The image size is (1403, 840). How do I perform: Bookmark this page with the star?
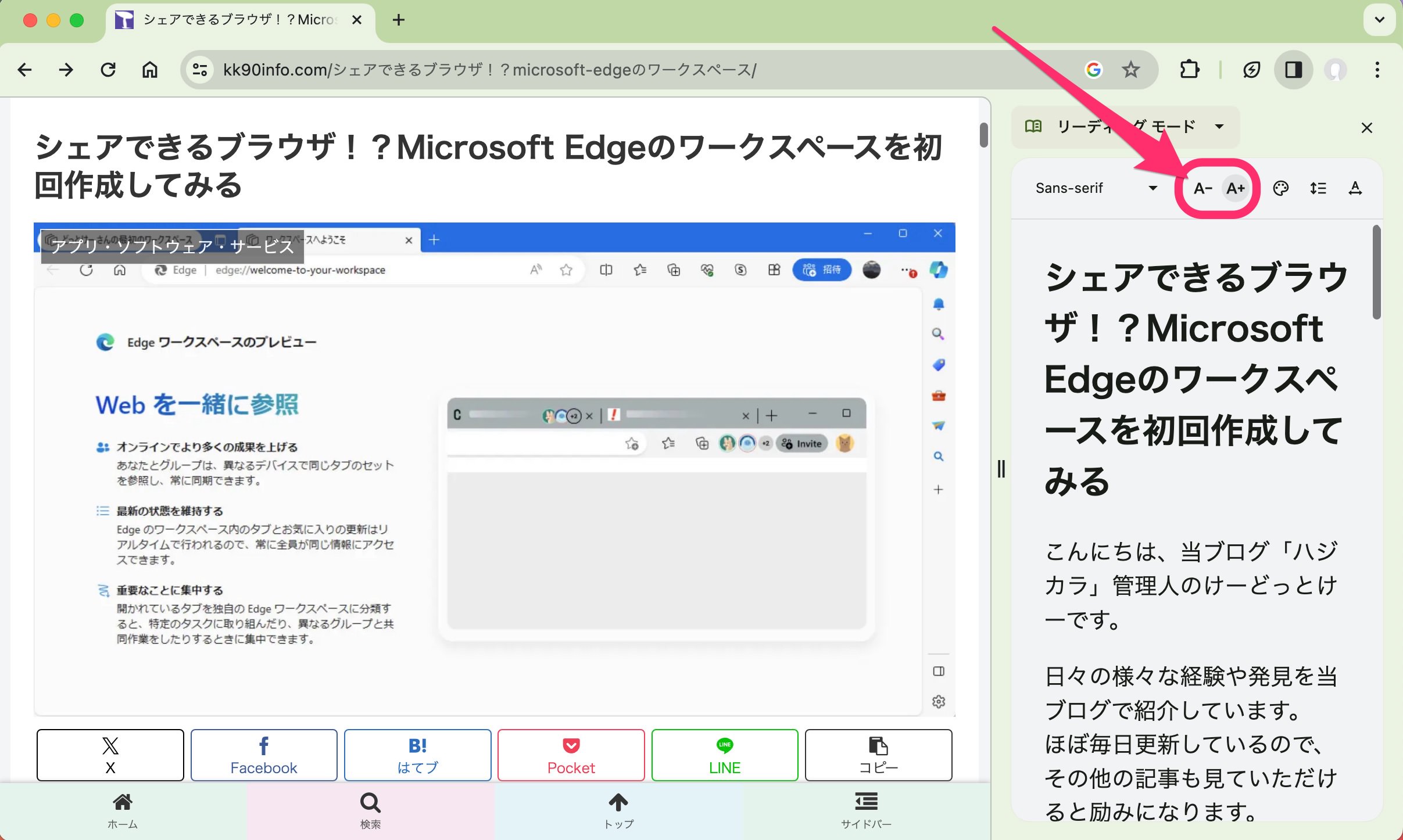click(1131, 70)
